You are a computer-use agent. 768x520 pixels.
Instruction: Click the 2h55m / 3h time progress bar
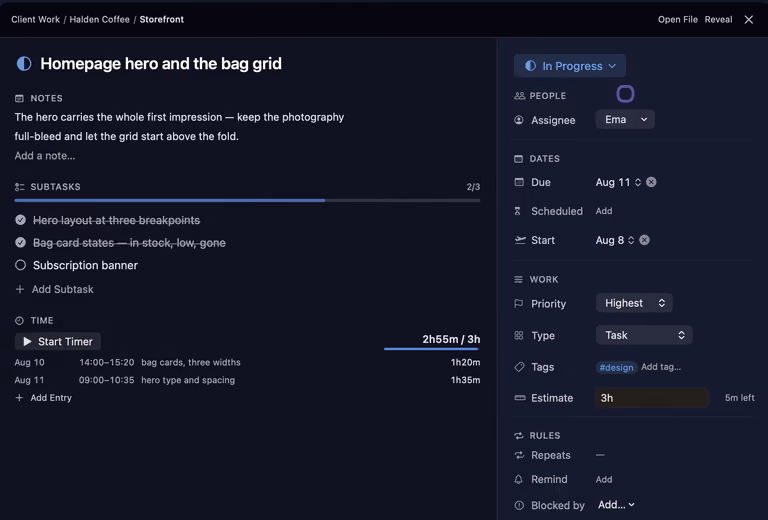click(432, 349)
